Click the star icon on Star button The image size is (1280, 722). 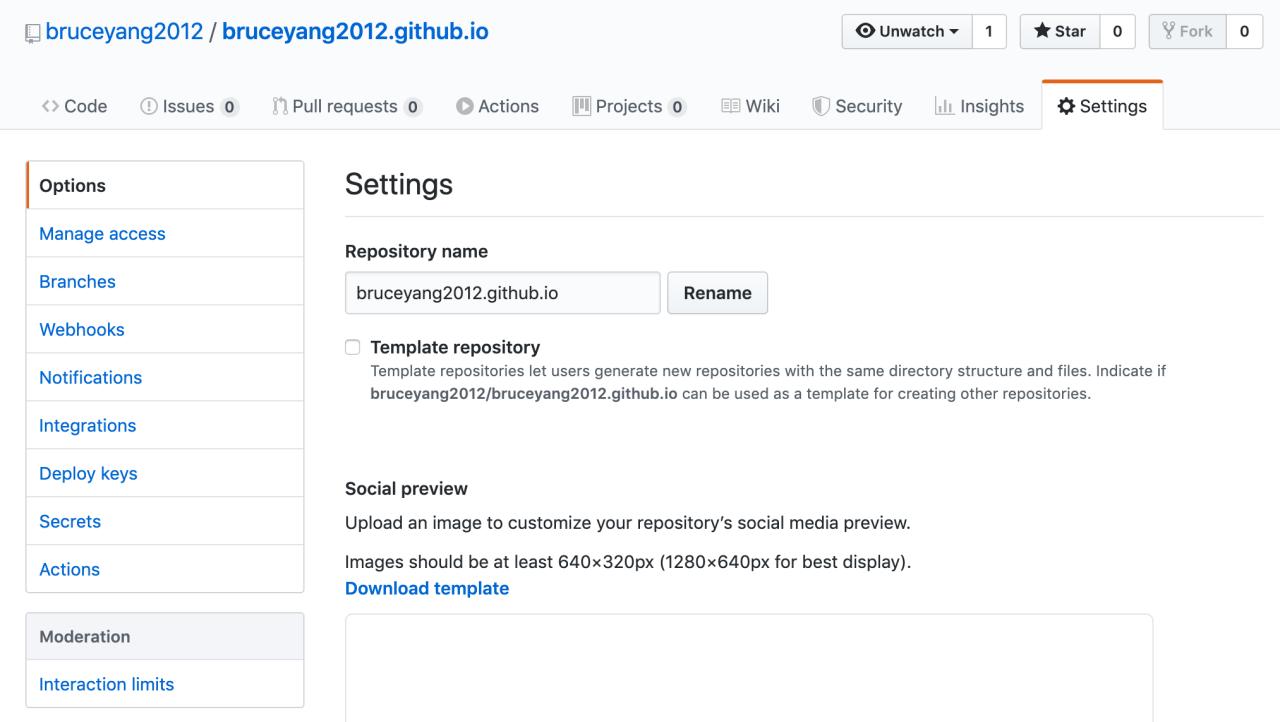tap(1041, 31)
